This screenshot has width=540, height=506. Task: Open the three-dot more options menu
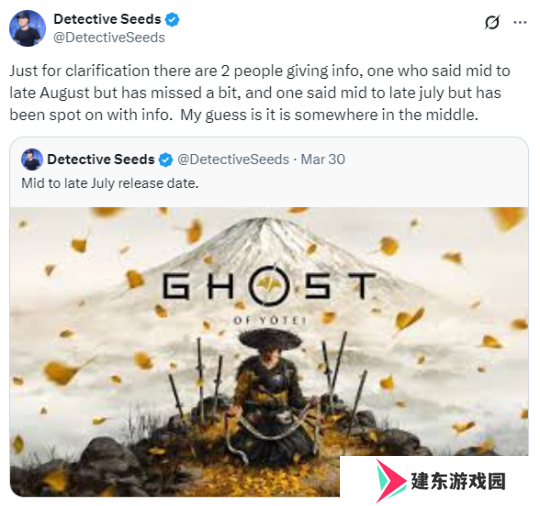pyautogui.click(x=520, y=22)
